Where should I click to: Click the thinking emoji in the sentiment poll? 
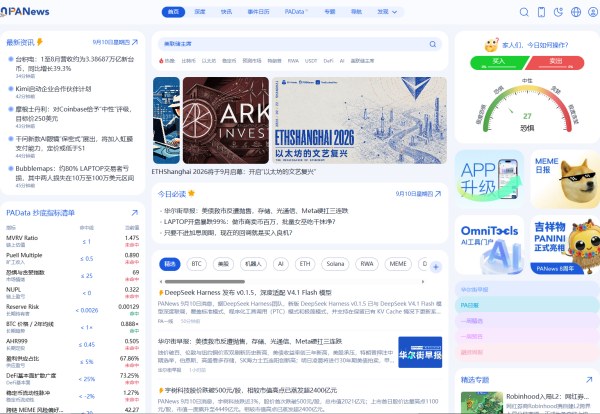[x=491, y=45]
